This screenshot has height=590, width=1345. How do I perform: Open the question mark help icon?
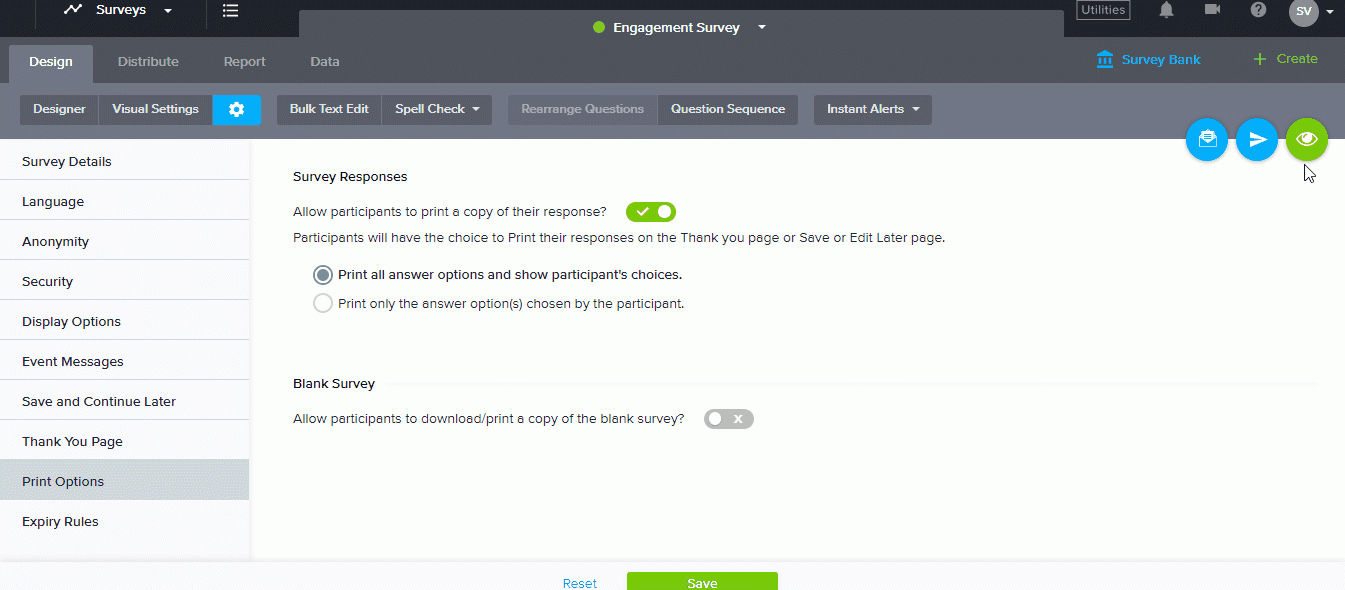1258,10
